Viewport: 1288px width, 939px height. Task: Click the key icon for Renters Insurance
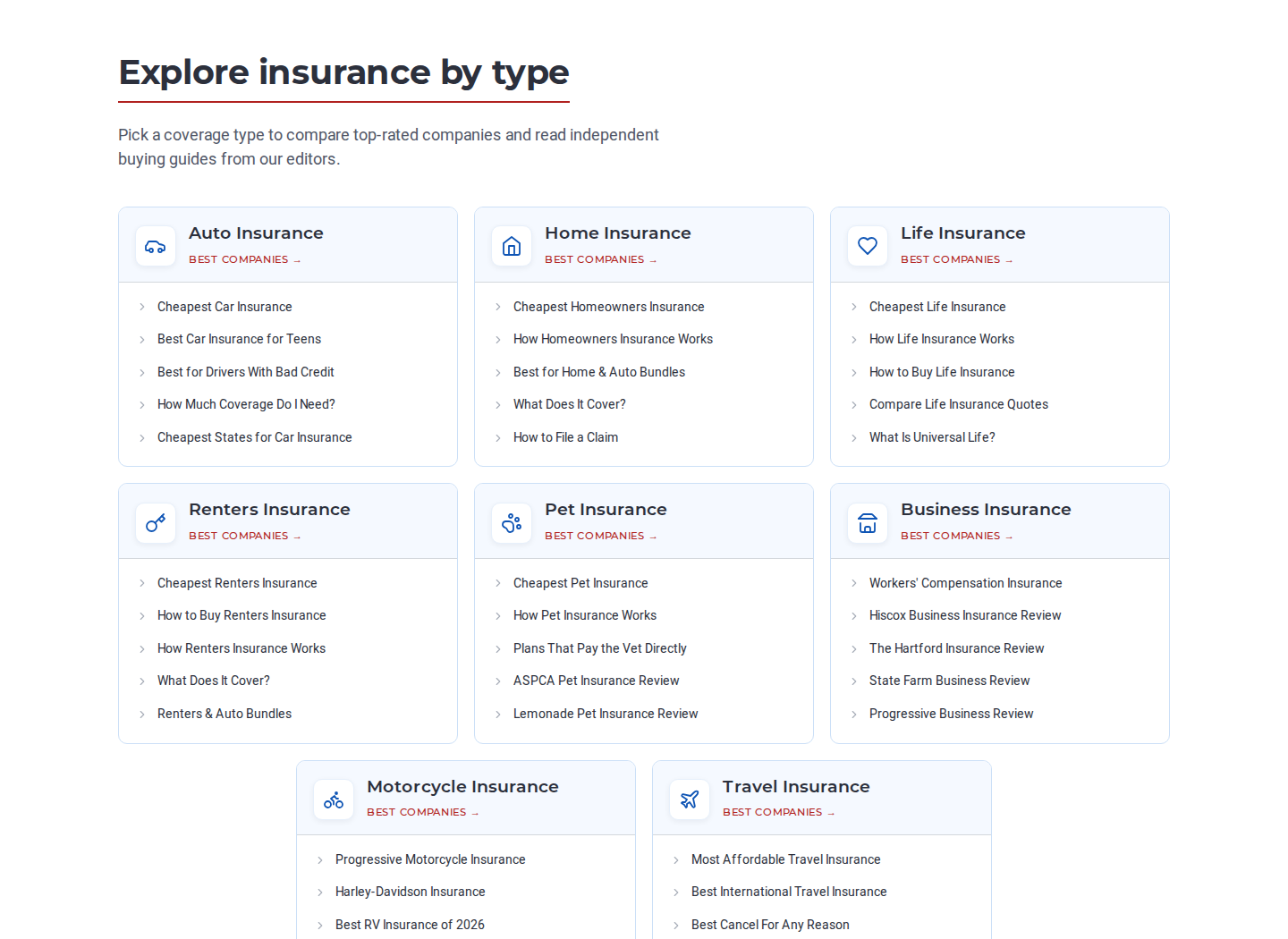click(156, 523)
